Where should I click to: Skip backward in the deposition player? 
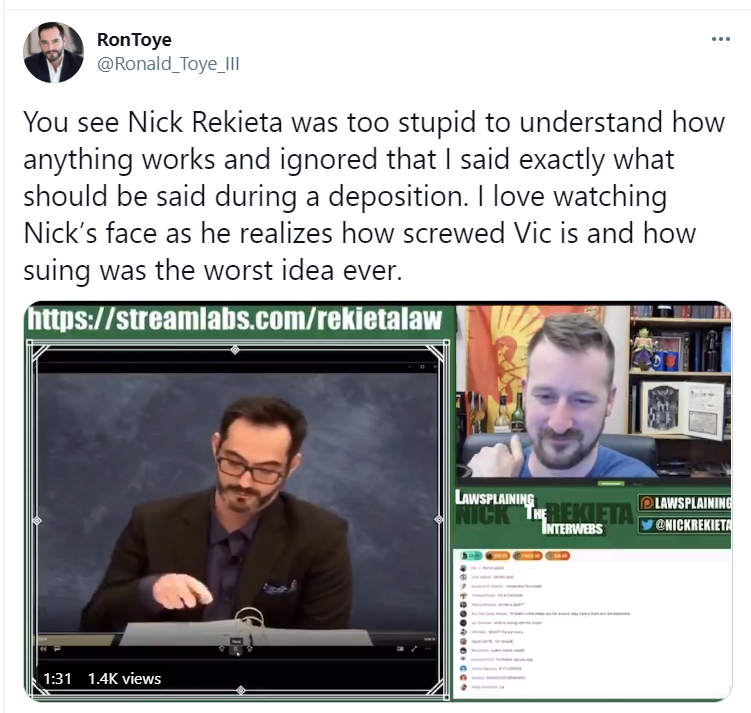coord(222,649)
